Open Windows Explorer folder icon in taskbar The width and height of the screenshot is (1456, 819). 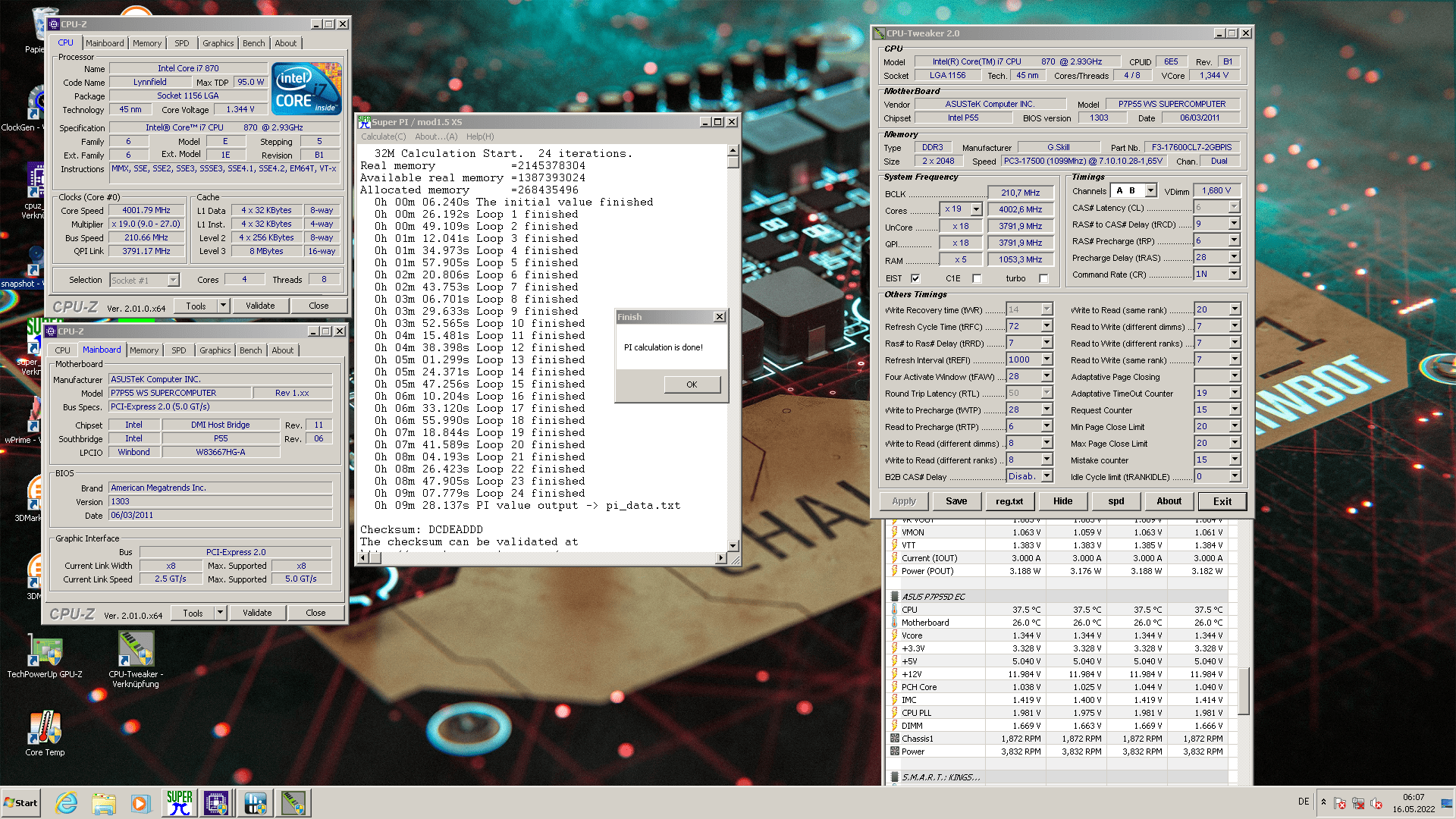104,802
